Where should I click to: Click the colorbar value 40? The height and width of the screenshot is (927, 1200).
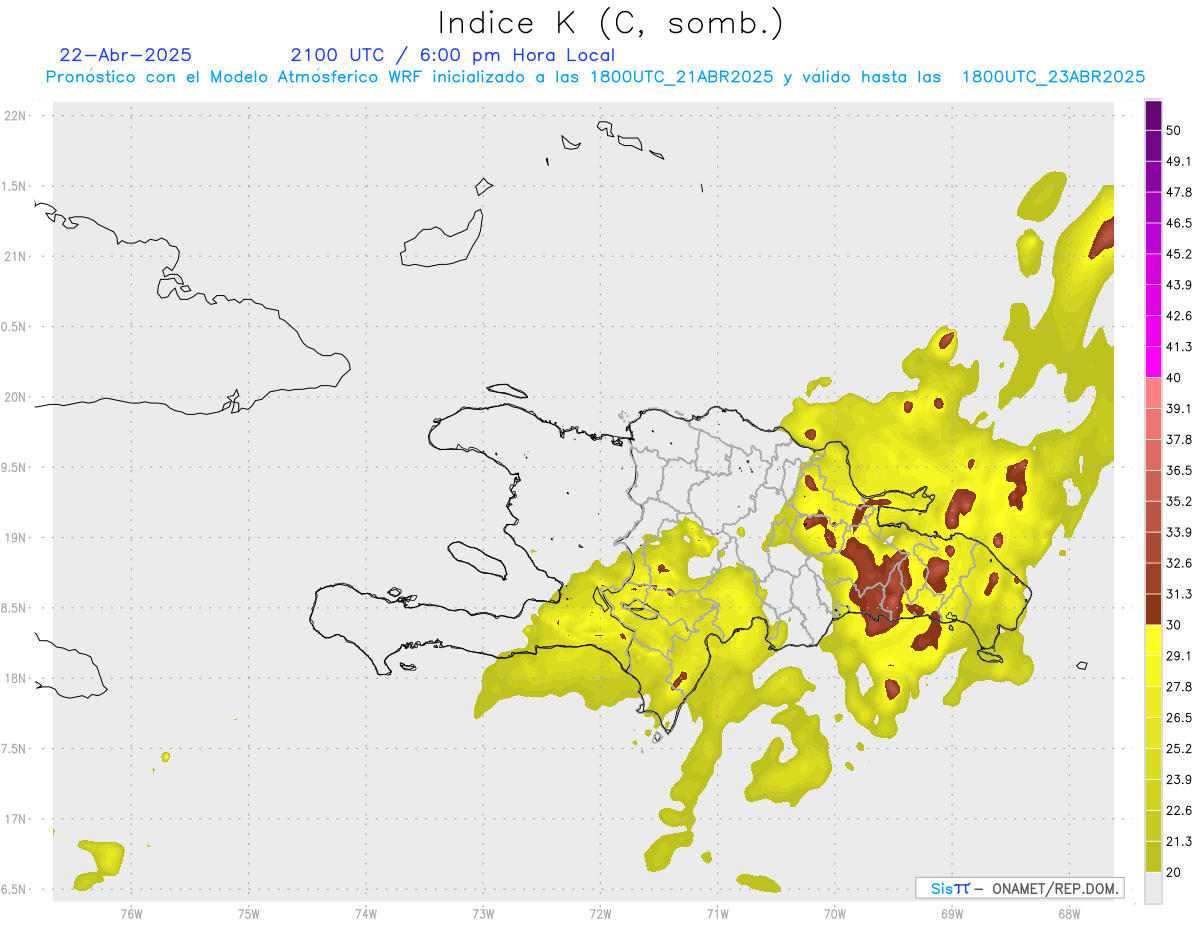pos(1174,378)
